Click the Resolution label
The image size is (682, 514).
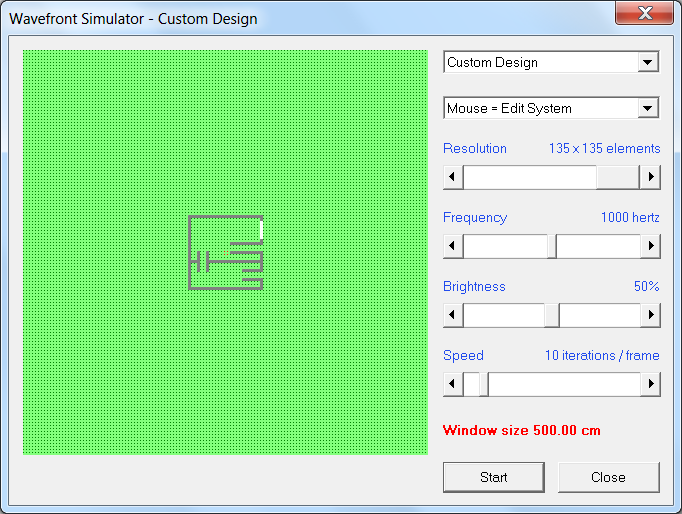click(x=475, y=148)
